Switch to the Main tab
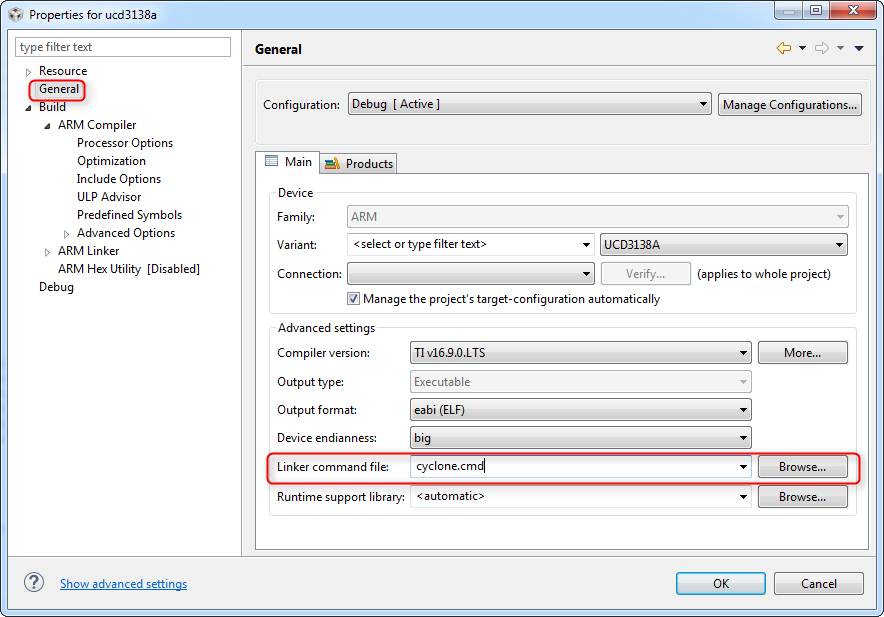884x617 pixels. click(x=288, y=162)
